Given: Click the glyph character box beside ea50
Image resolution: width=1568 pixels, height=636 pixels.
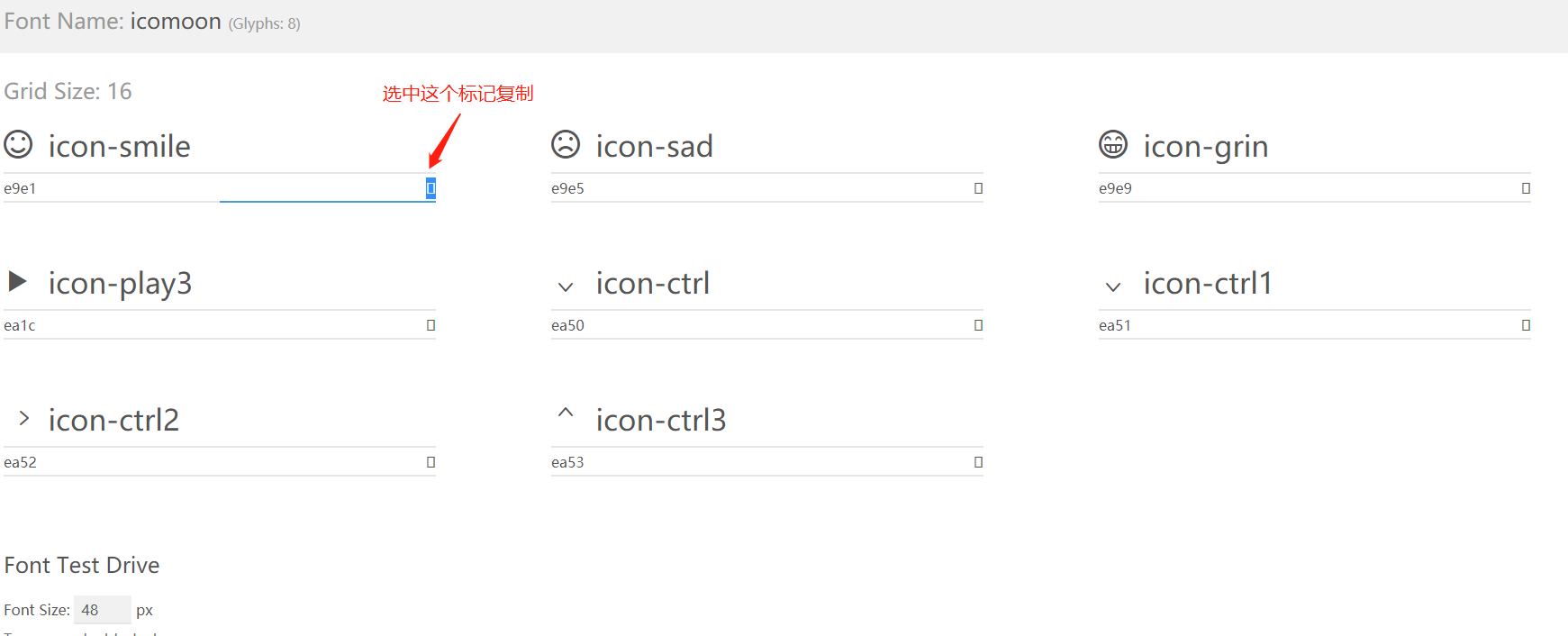Looking at the screenshot, I should coord(977,324).
